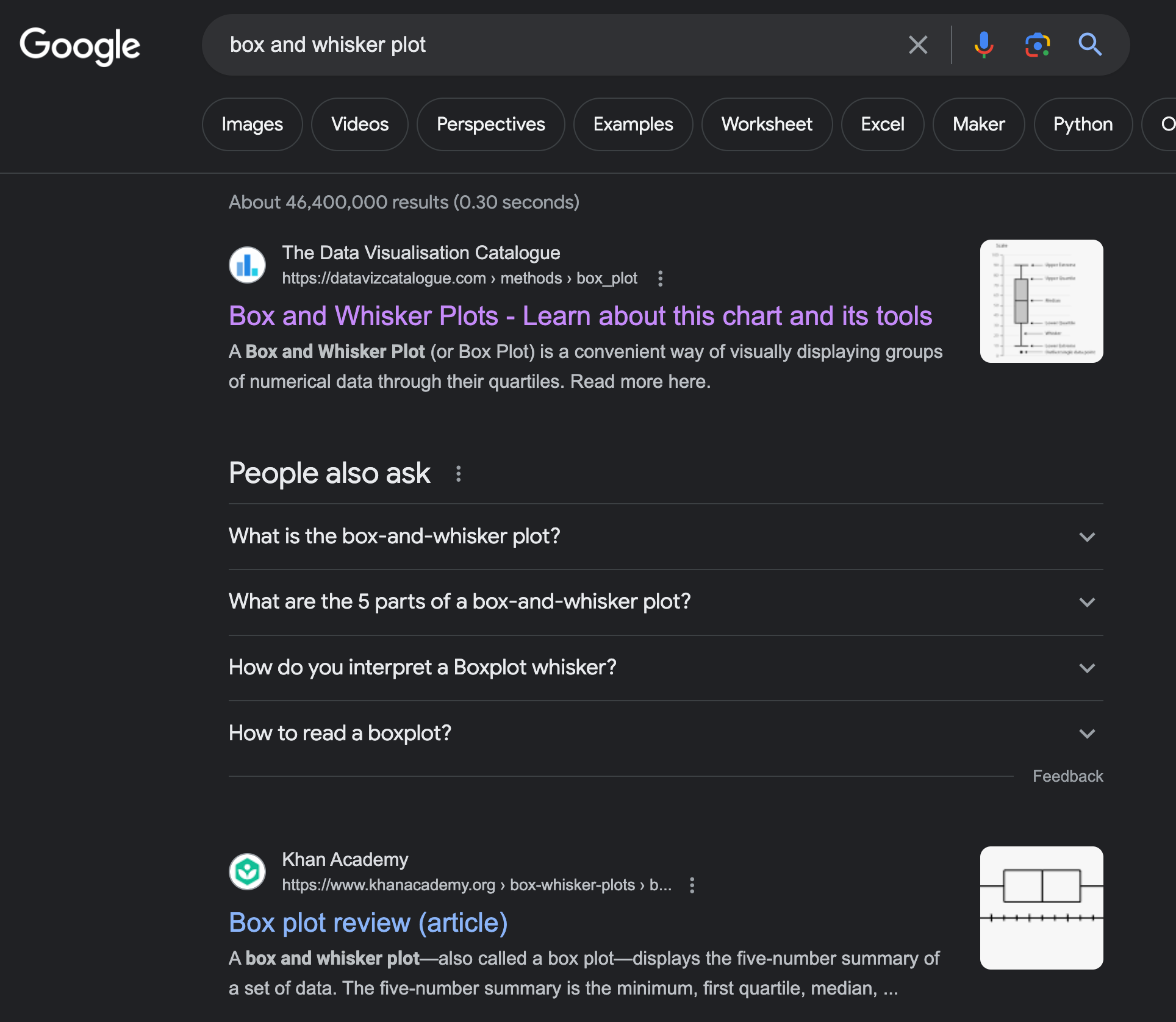Click 'The Data Visualisation Catalogue' site name
The image size is (1176, 1022).
coord(421,253)
